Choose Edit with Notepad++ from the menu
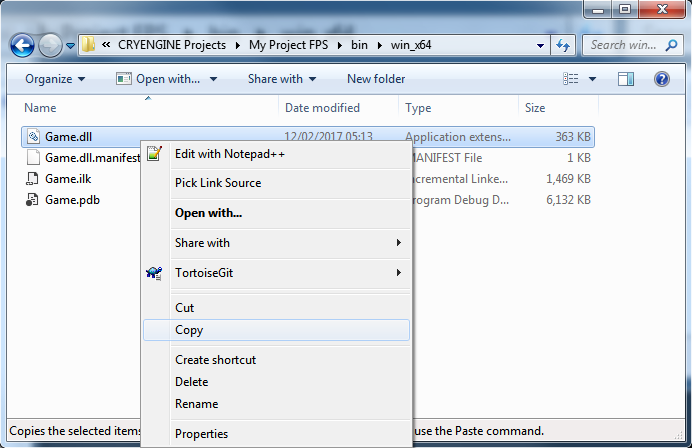 (276, 154)
